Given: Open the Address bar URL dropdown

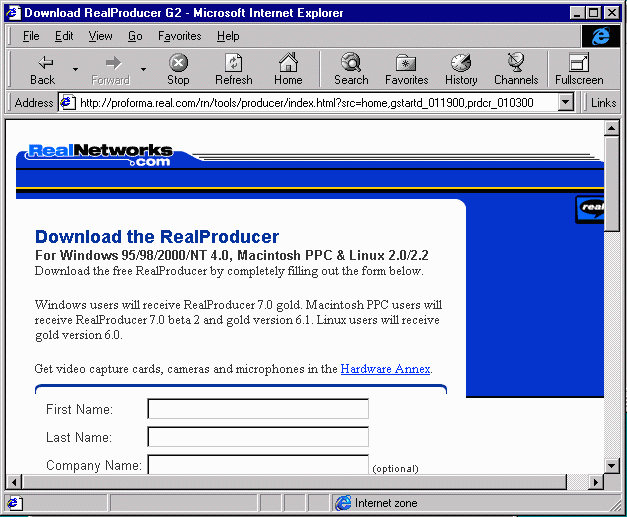Looking at the screenshot, I should (x=566, y=102).
